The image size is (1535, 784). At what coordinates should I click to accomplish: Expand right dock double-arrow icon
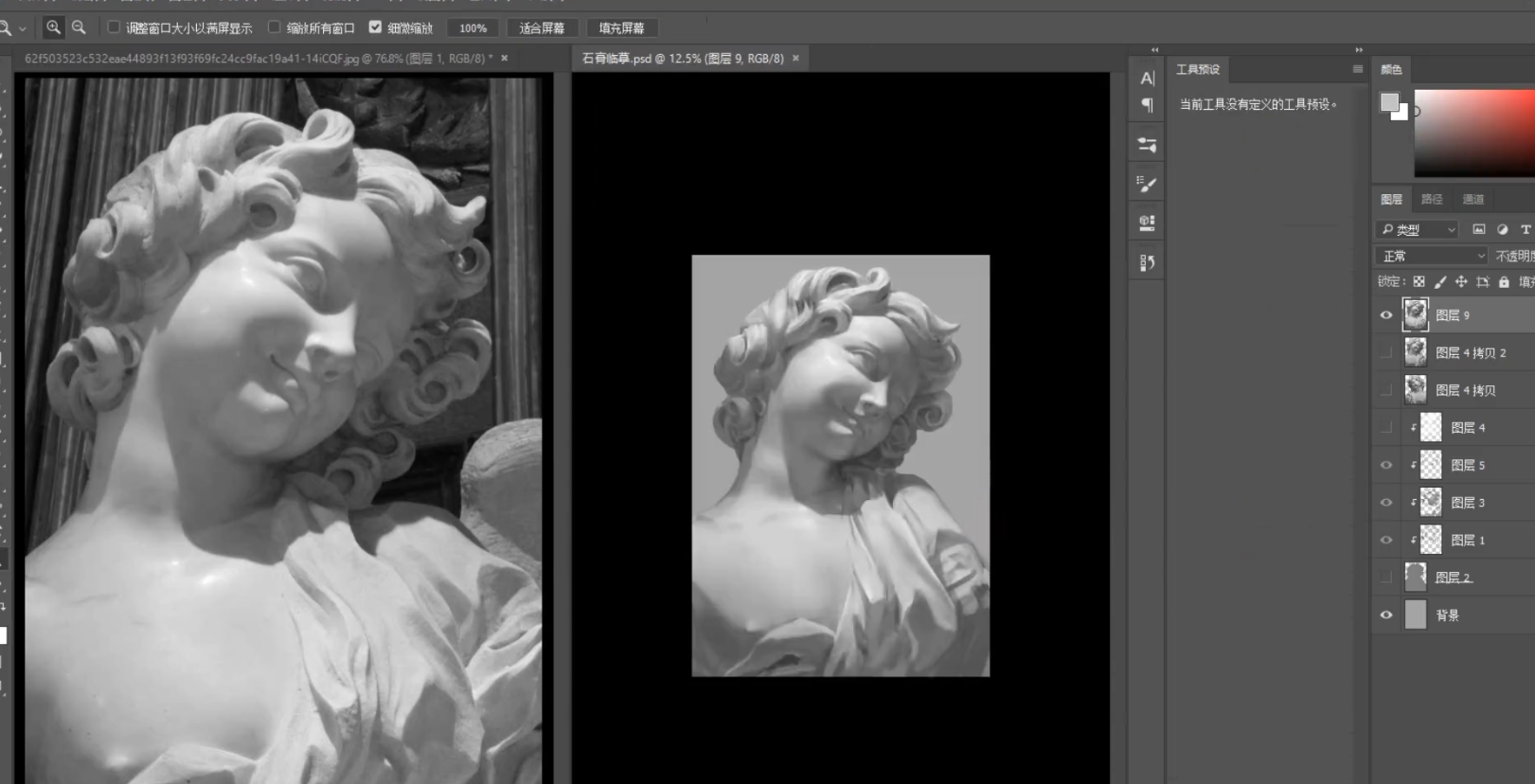pos(1359,49)
